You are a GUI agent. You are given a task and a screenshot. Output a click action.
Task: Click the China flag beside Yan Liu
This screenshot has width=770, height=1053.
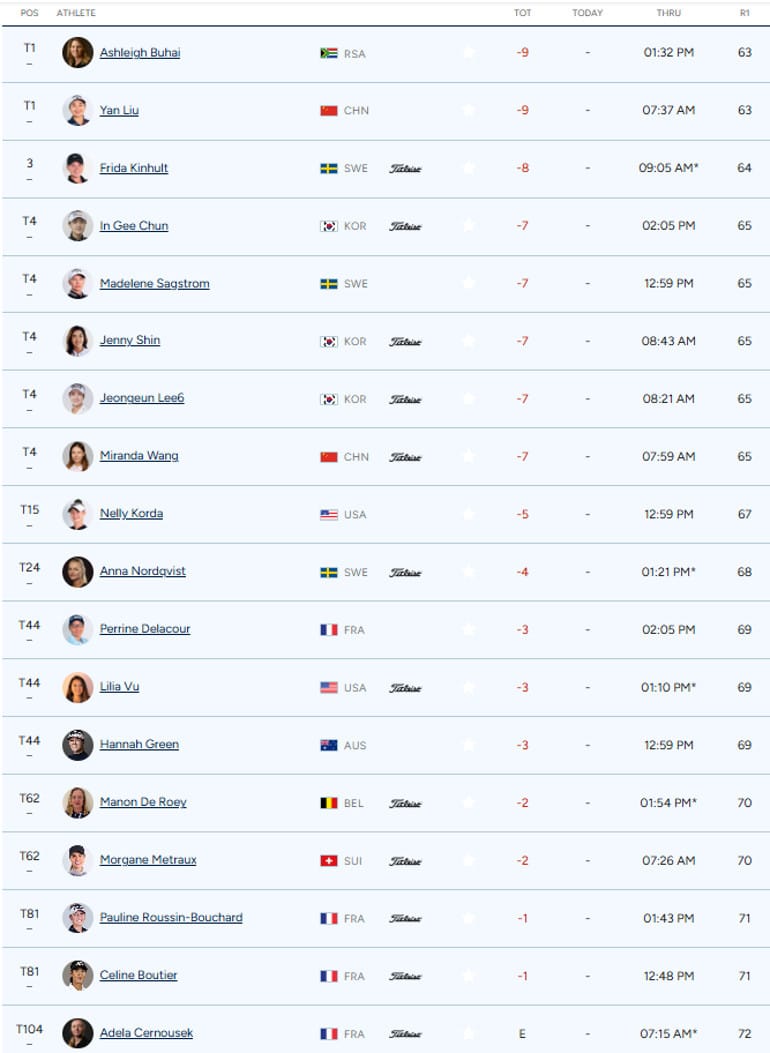329,111
